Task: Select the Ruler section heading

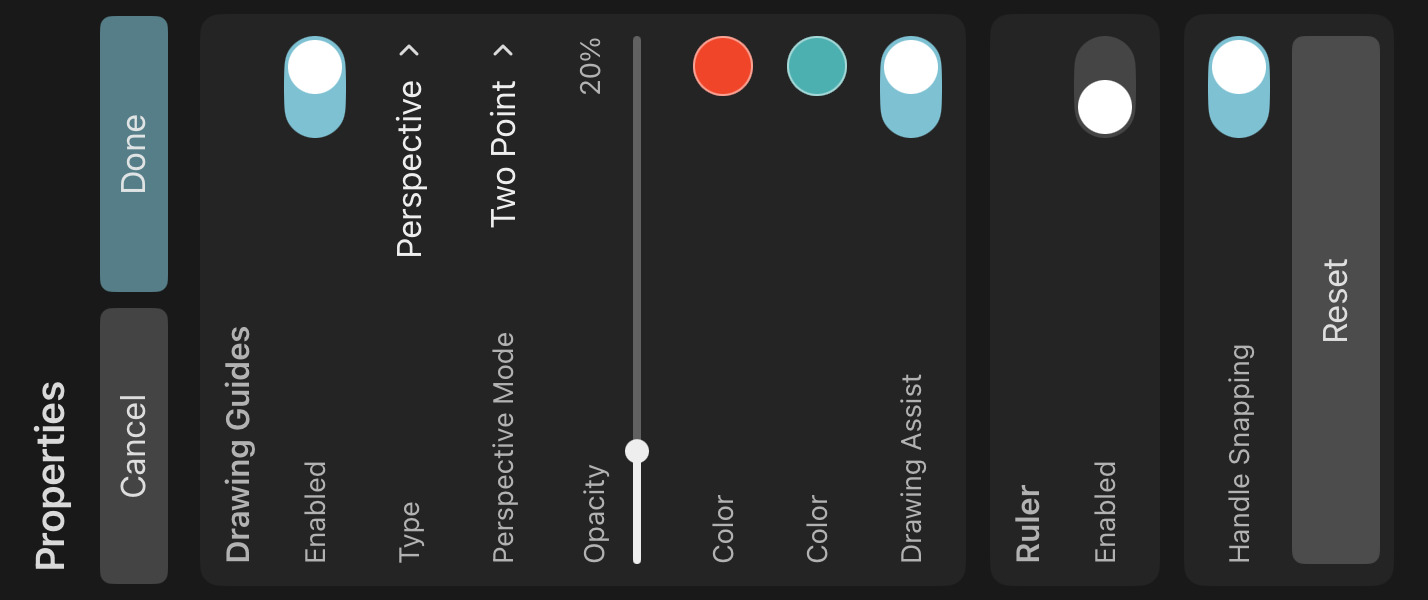Action: point(1028,524)
